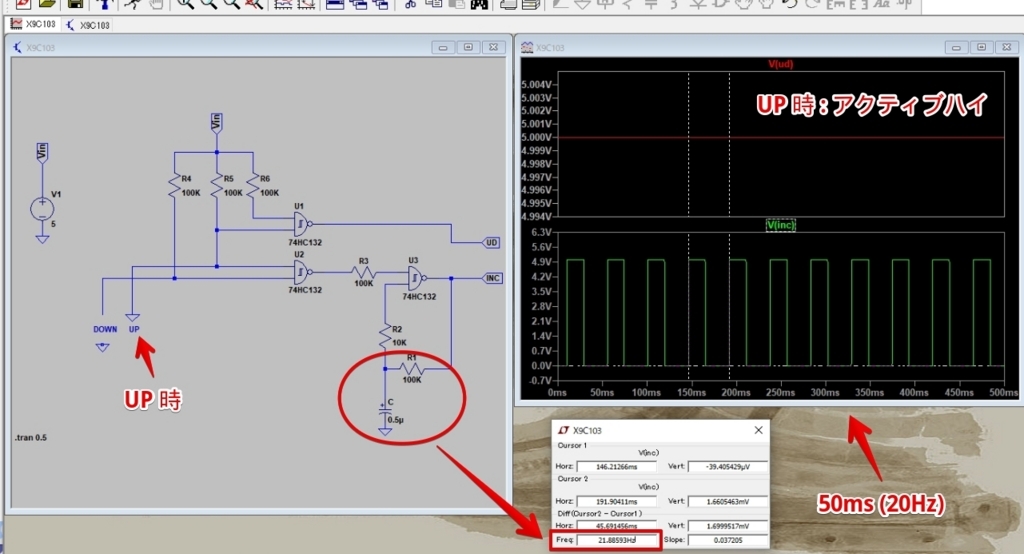Click the Save floppy disk toolbar icon
Image resolution: width=1024 pixels, height=554 pixels.
tap(75, 3)
